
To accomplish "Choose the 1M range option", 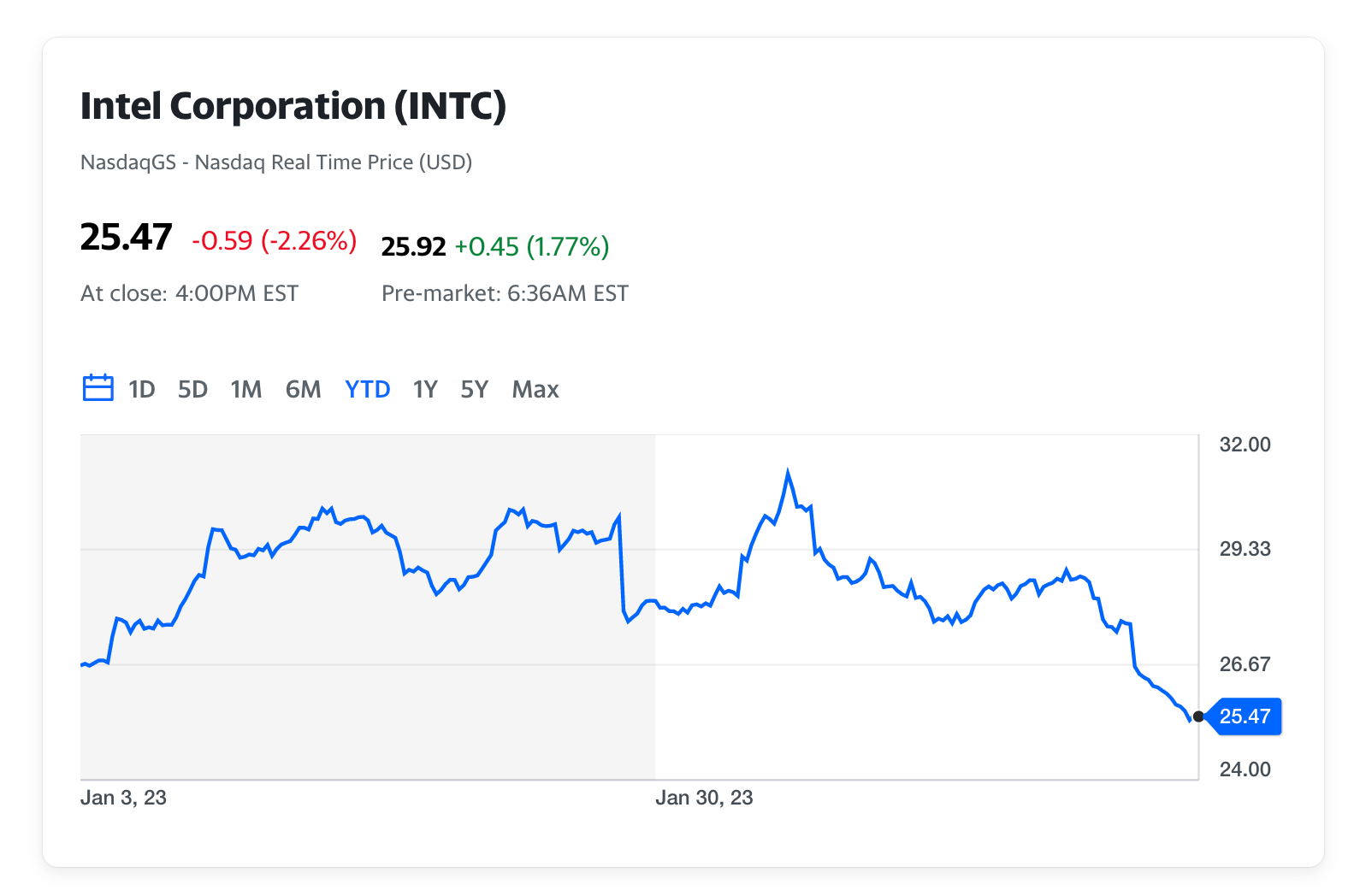I will [246, 390].
